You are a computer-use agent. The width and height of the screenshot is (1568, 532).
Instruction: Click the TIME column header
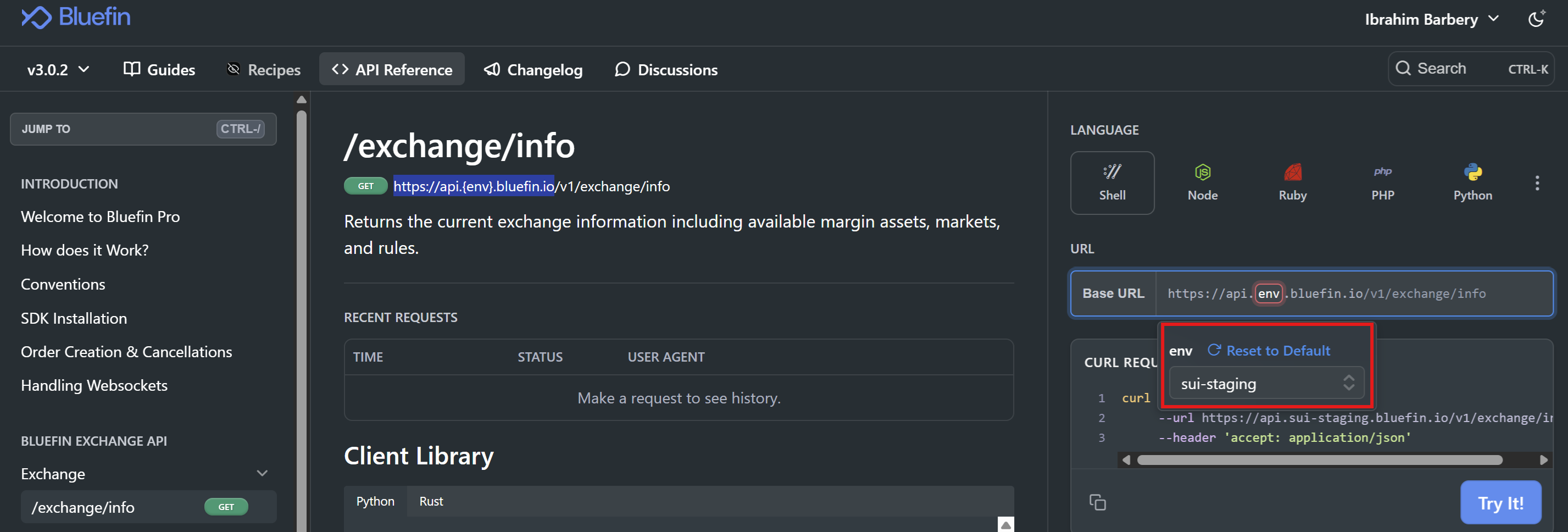click(368, 357)
